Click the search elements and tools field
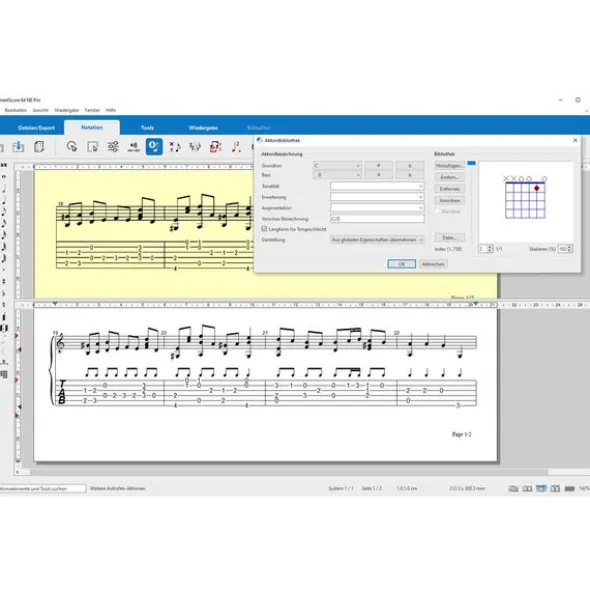This screenshot has width=590, height=591. [x=43, y=488]
